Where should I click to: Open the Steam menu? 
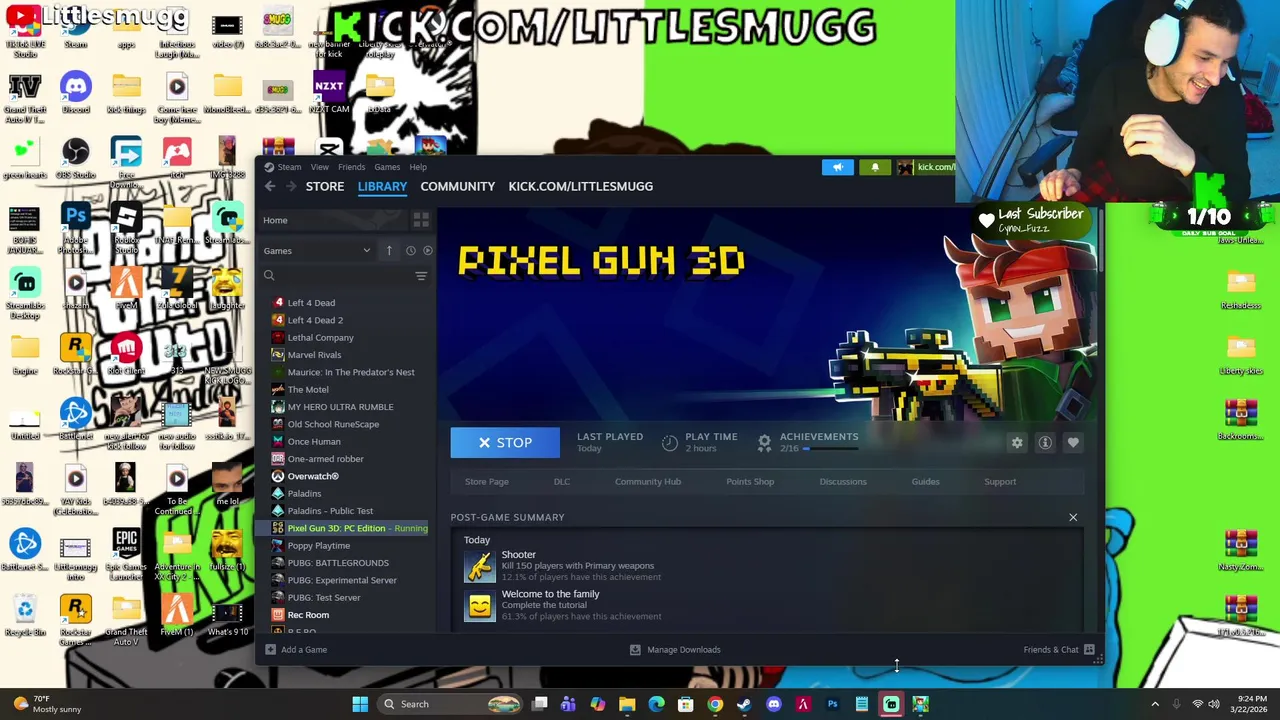[289, 167]
